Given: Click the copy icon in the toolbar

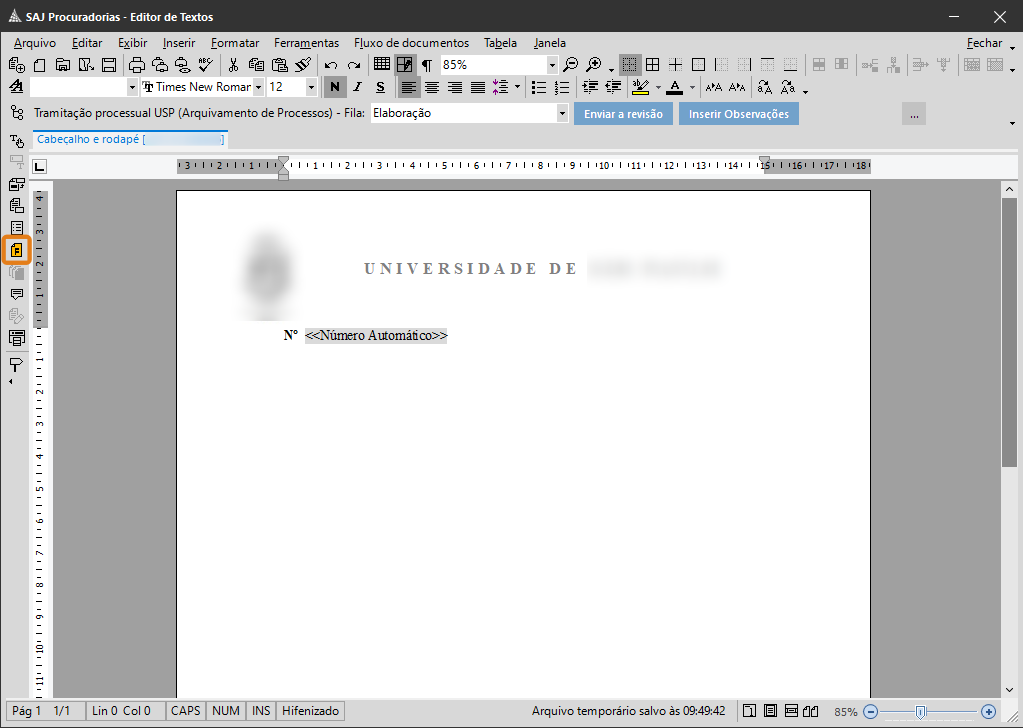Looking at the screenshot, I should pos(256,62).
